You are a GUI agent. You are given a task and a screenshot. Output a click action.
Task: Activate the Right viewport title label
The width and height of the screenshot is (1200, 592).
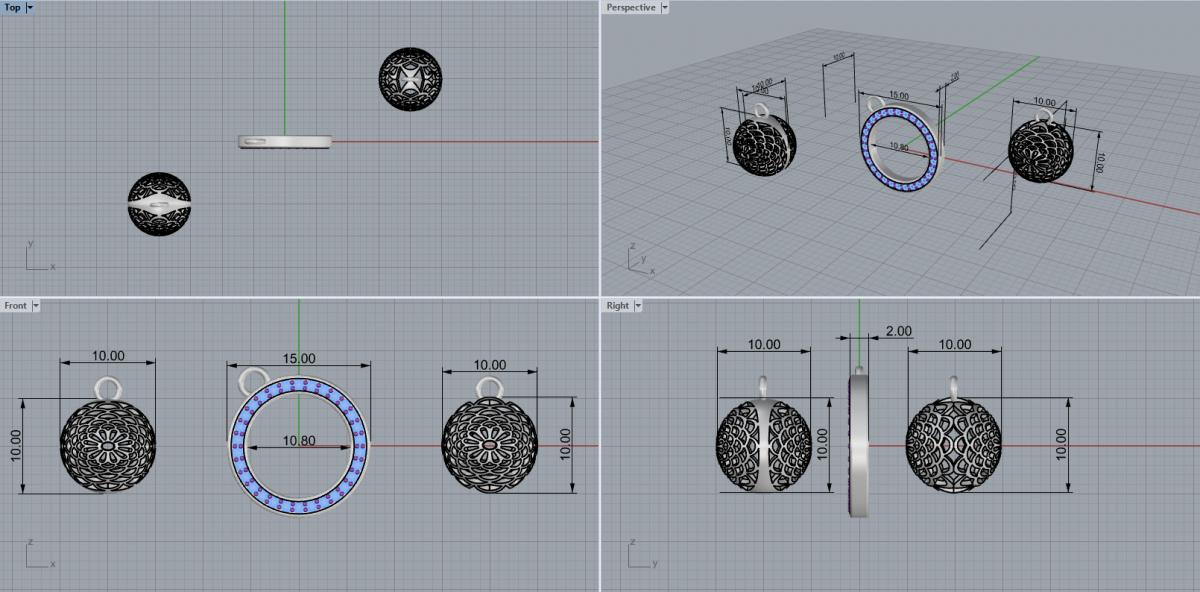tap(617, 306)
